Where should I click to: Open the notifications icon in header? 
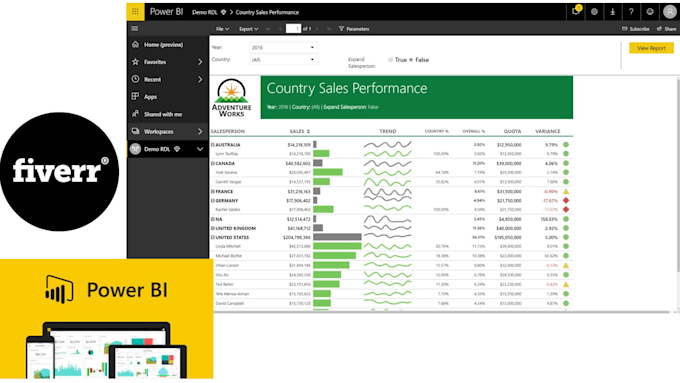click(576, 11)
